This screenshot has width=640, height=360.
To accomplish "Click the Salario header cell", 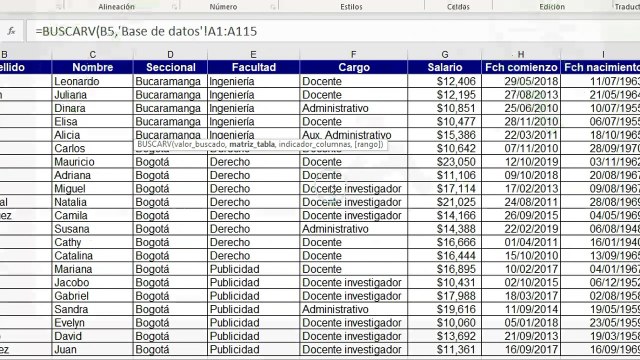I will [x=444, y=67].
